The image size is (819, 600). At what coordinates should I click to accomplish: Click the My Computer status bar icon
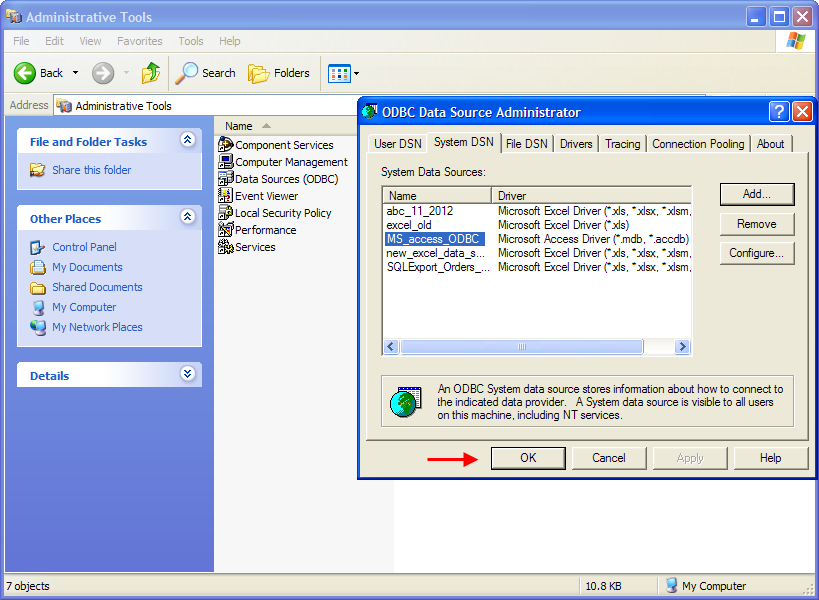pyautogui.click(x=672, y=585)
